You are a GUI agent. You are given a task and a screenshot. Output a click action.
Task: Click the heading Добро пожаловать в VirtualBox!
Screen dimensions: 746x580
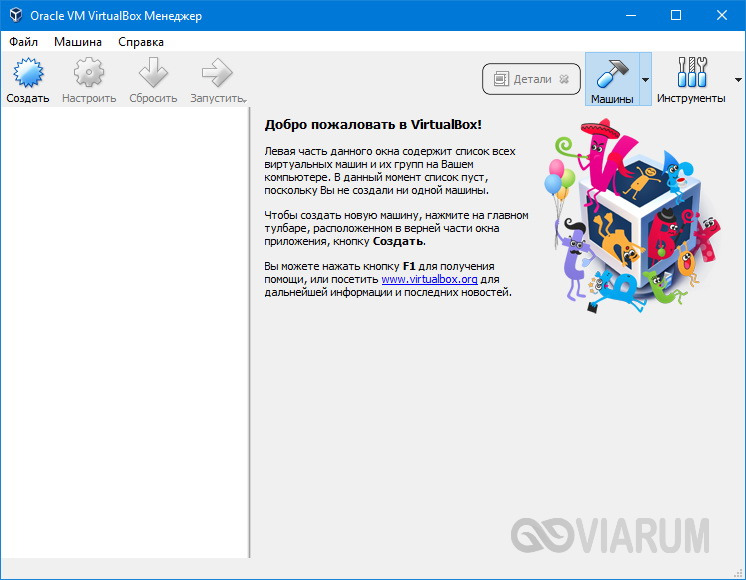[x=373, y=125]
